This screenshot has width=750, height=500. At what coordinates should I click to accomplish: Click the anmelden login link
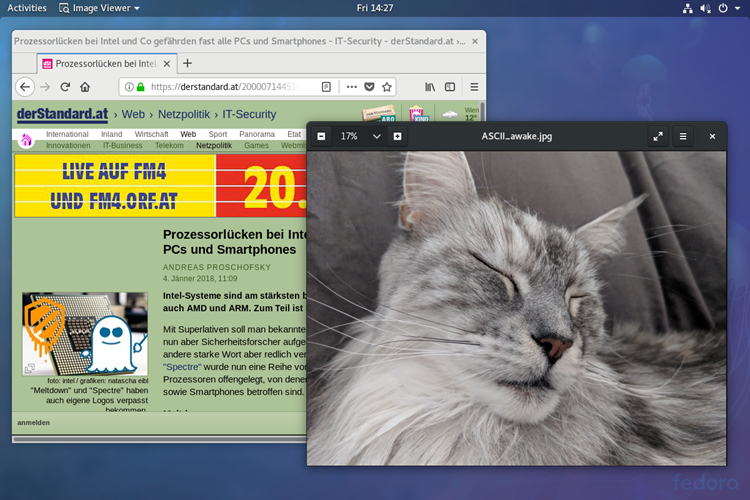[33, 422]
